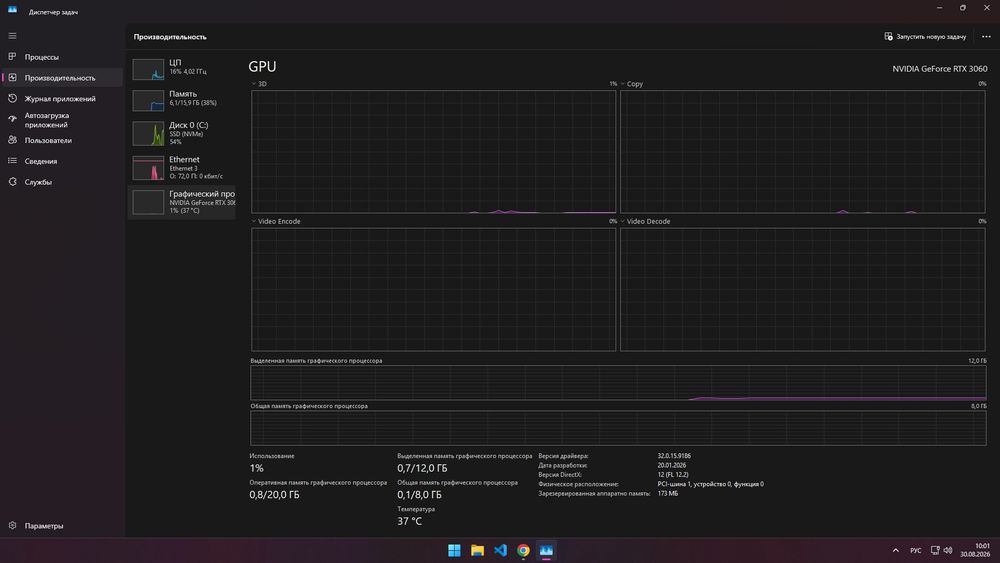The image size is (1000, 563).
Task: Click the РУС language indicator
Action: [916, 550]
